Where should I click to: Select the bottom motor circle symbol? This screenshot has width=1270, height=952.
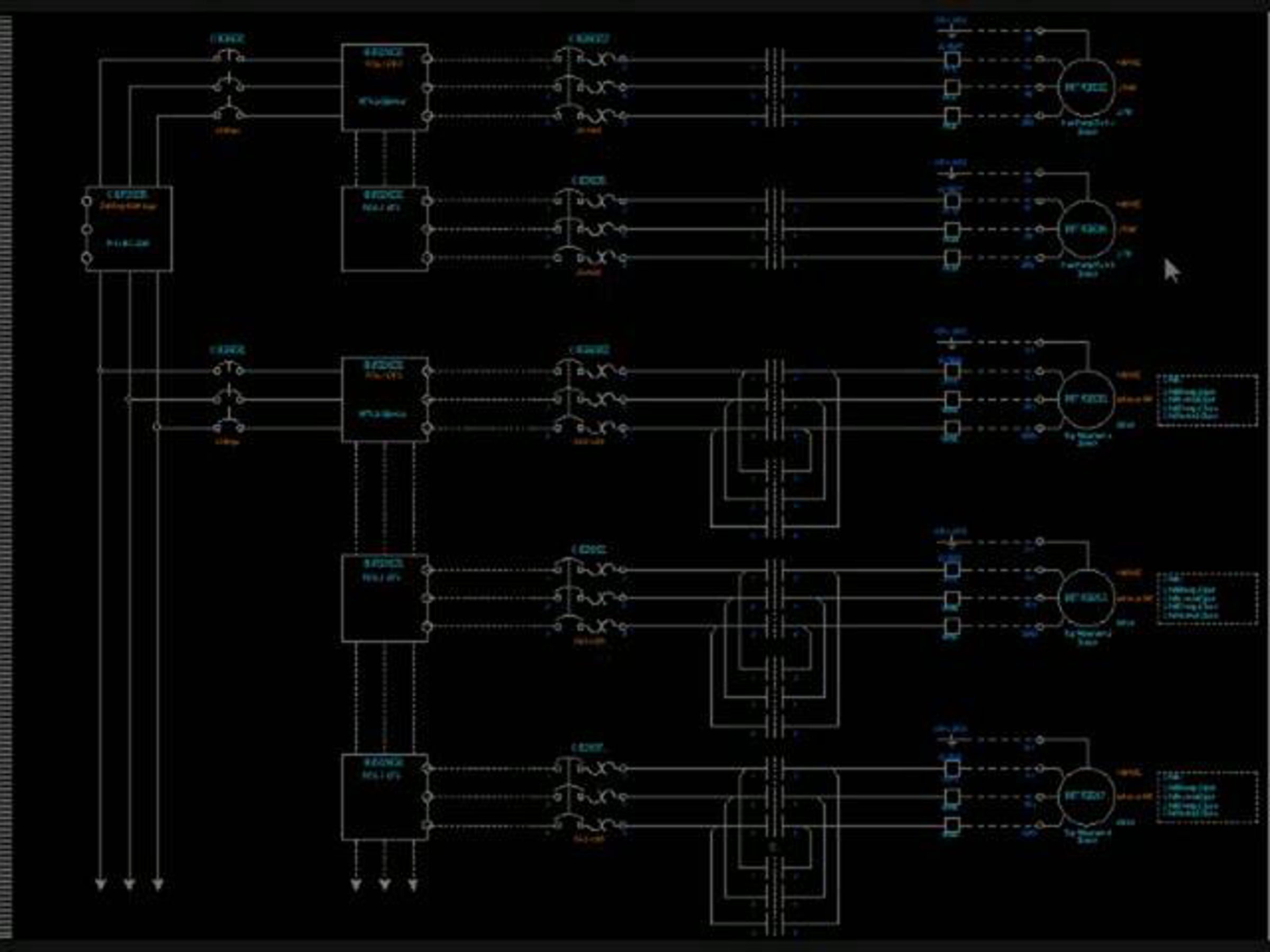(1086, 797)
